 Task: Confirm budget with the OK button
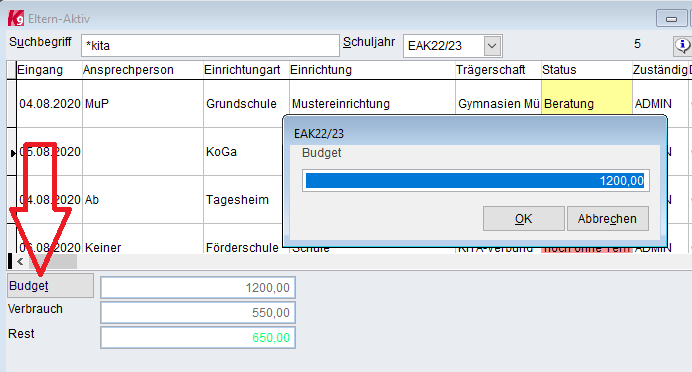point(523,218)
